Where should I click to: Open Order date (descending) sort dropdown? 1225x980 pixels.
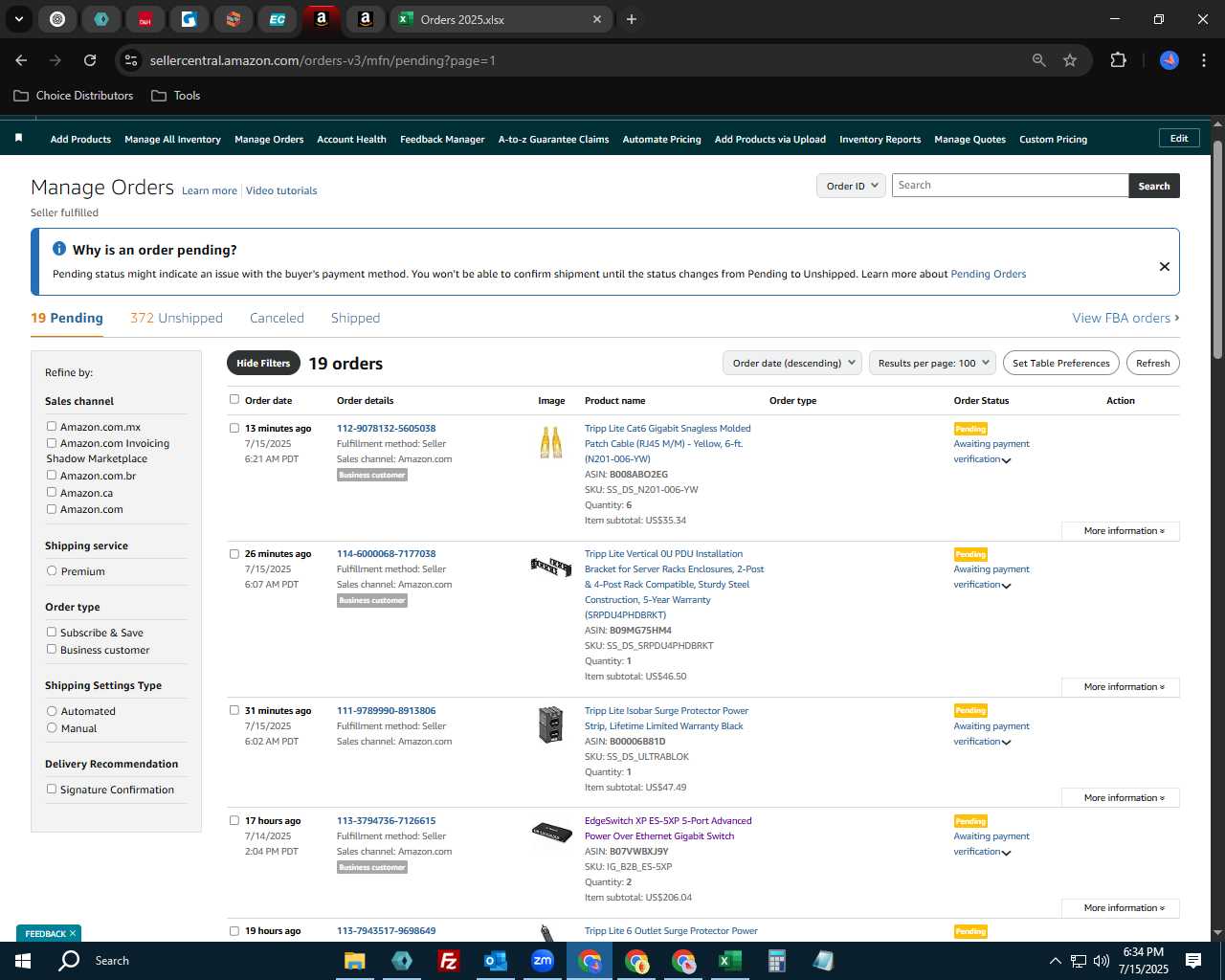(792, 363)
